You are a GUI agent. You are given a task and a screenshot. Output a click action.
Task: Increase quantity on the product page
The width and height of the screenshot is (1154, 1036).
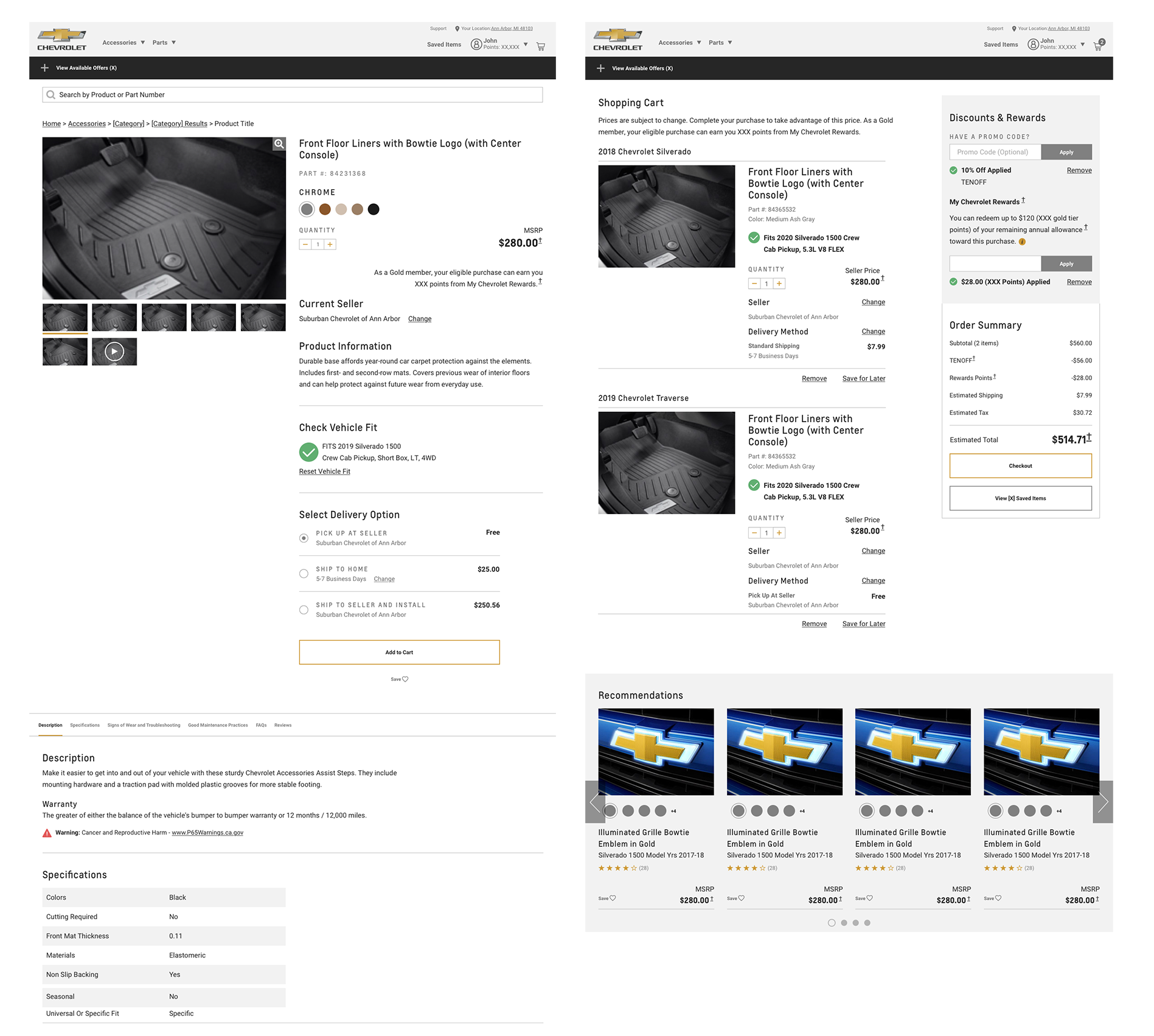pyautogui.click(x=330, y=245)
